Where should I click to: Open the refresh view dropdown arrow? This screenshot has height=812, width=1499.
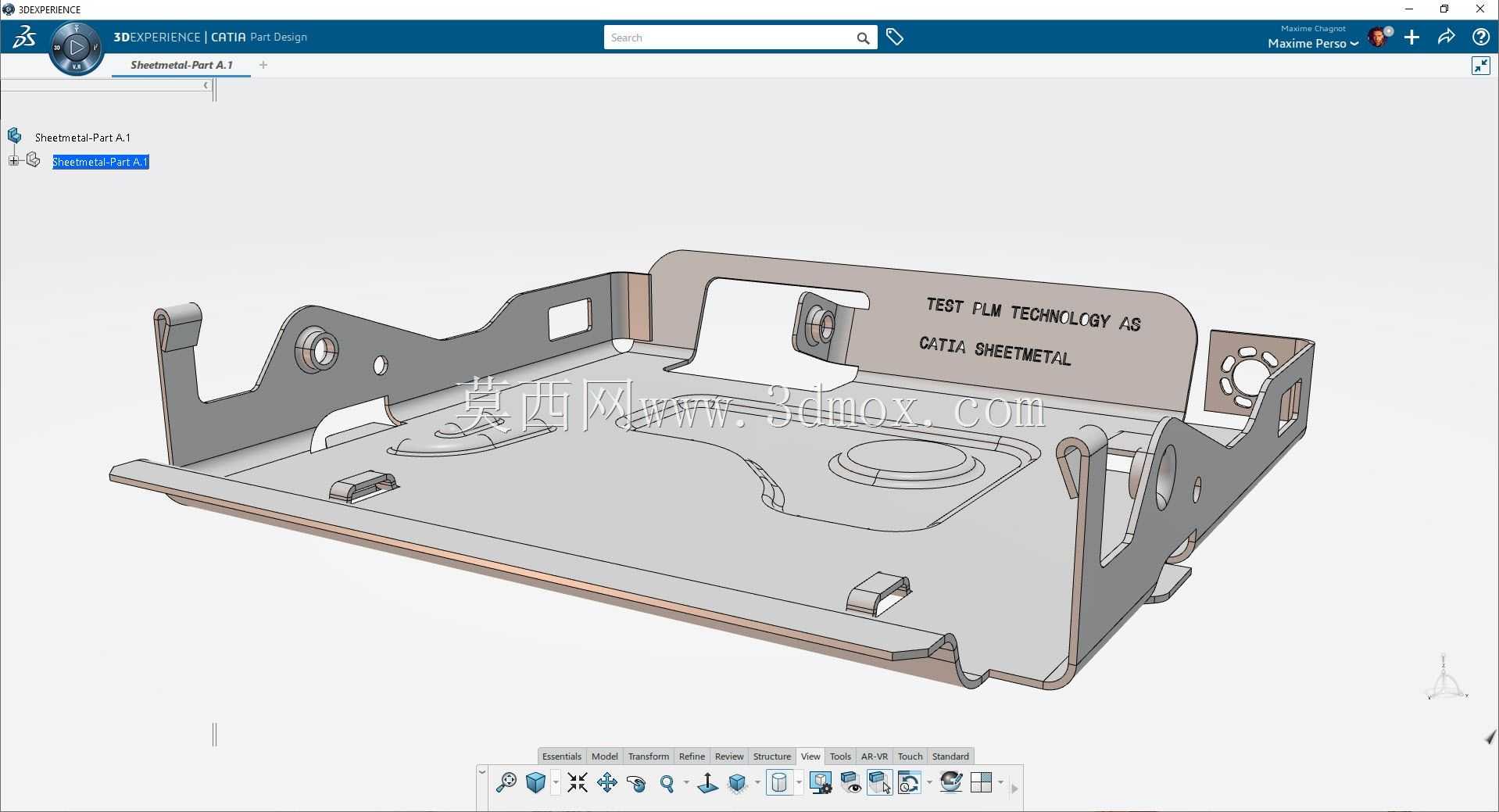(x=929, y=782)
